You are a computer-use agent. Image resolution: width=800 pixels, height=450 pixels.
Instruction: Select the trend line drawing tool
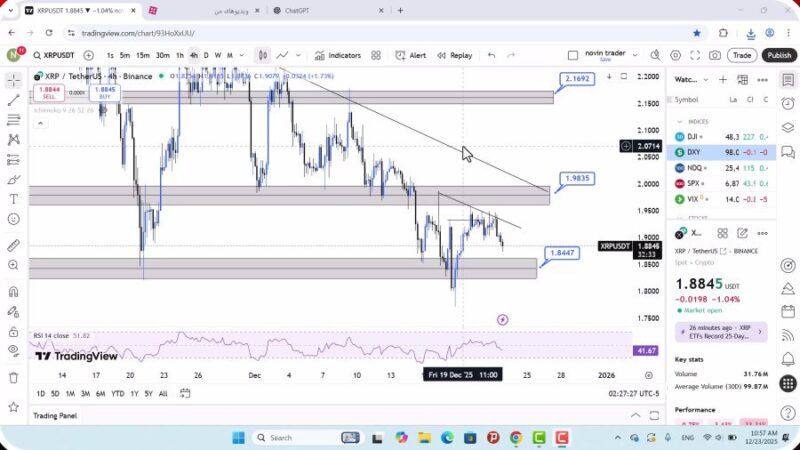(14, 100)
